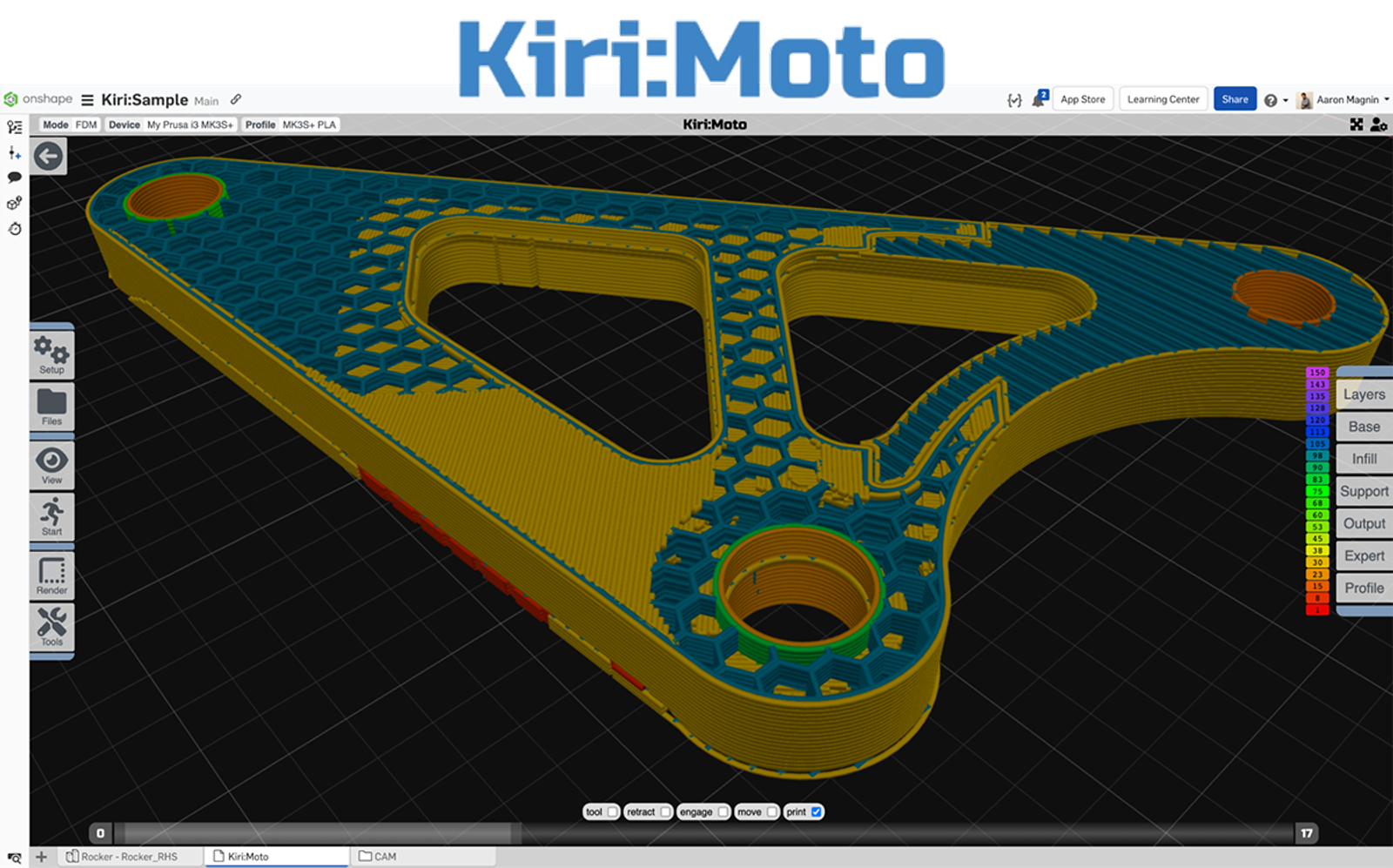
Task: Open the MK3S+ PLA profile selector
Action: point(308,124)
